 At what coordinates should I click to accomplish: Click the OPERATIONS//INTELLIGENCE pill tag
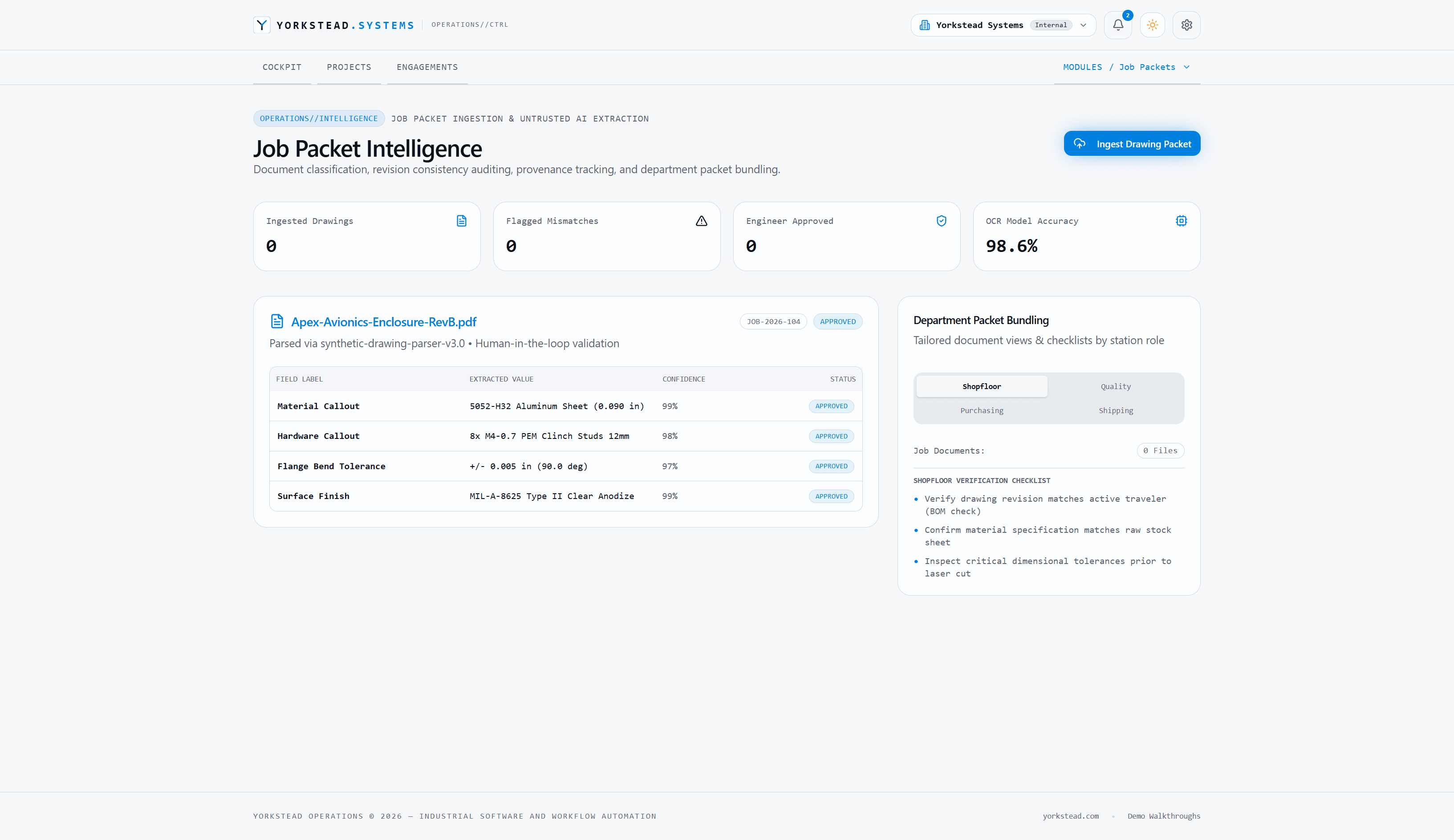[318, 118]
